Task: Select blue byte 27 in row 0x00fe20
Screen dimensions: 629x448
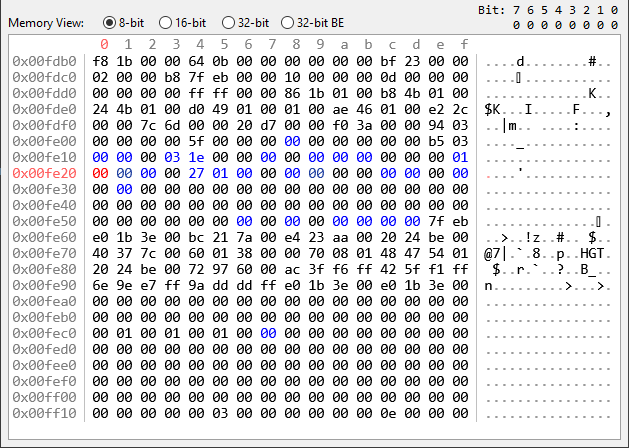Action: (x=196, y=173)
